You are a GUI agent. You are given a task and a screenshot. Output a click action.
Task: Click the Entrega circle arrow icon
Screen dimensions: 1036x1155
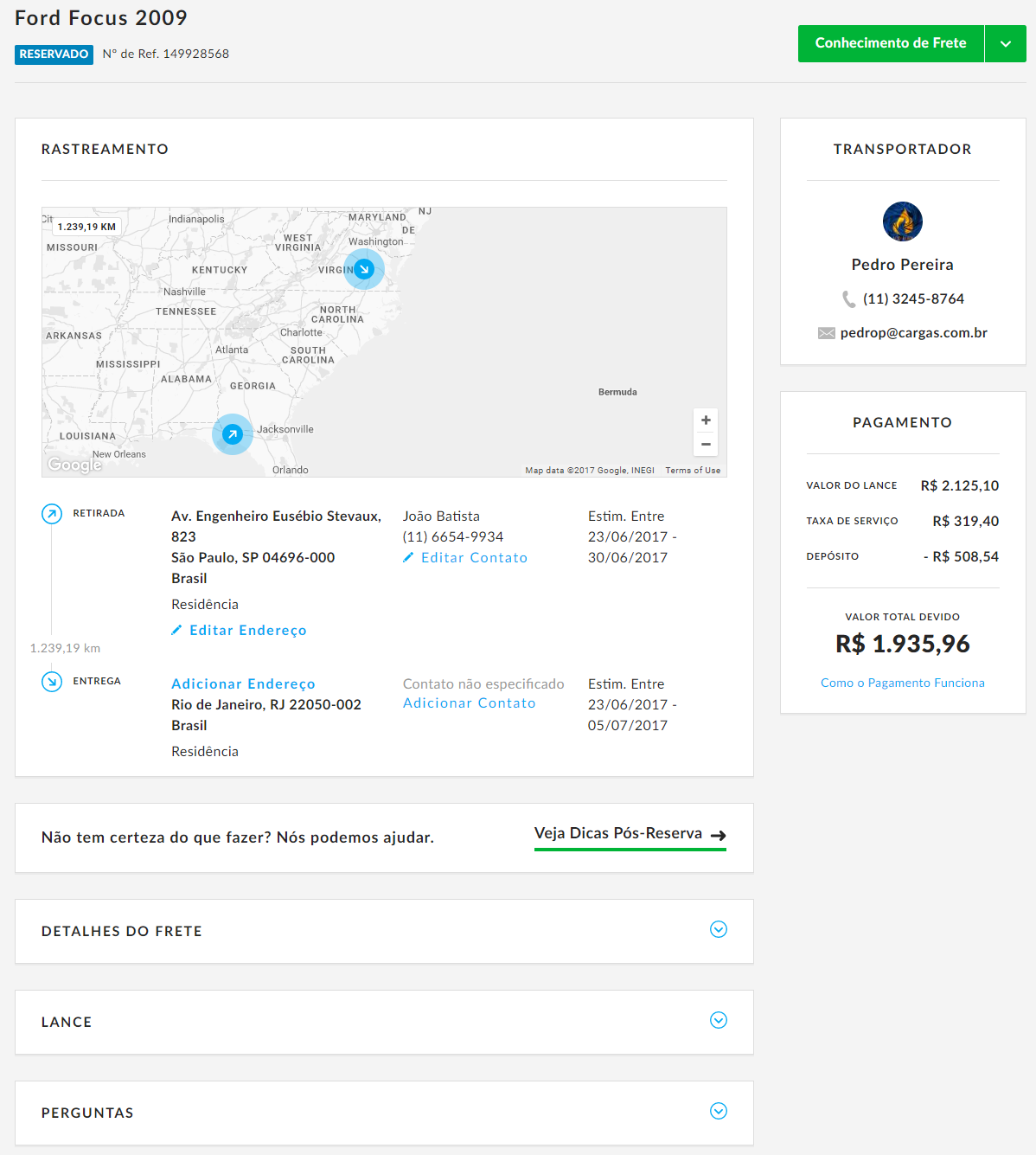(52, 682)
